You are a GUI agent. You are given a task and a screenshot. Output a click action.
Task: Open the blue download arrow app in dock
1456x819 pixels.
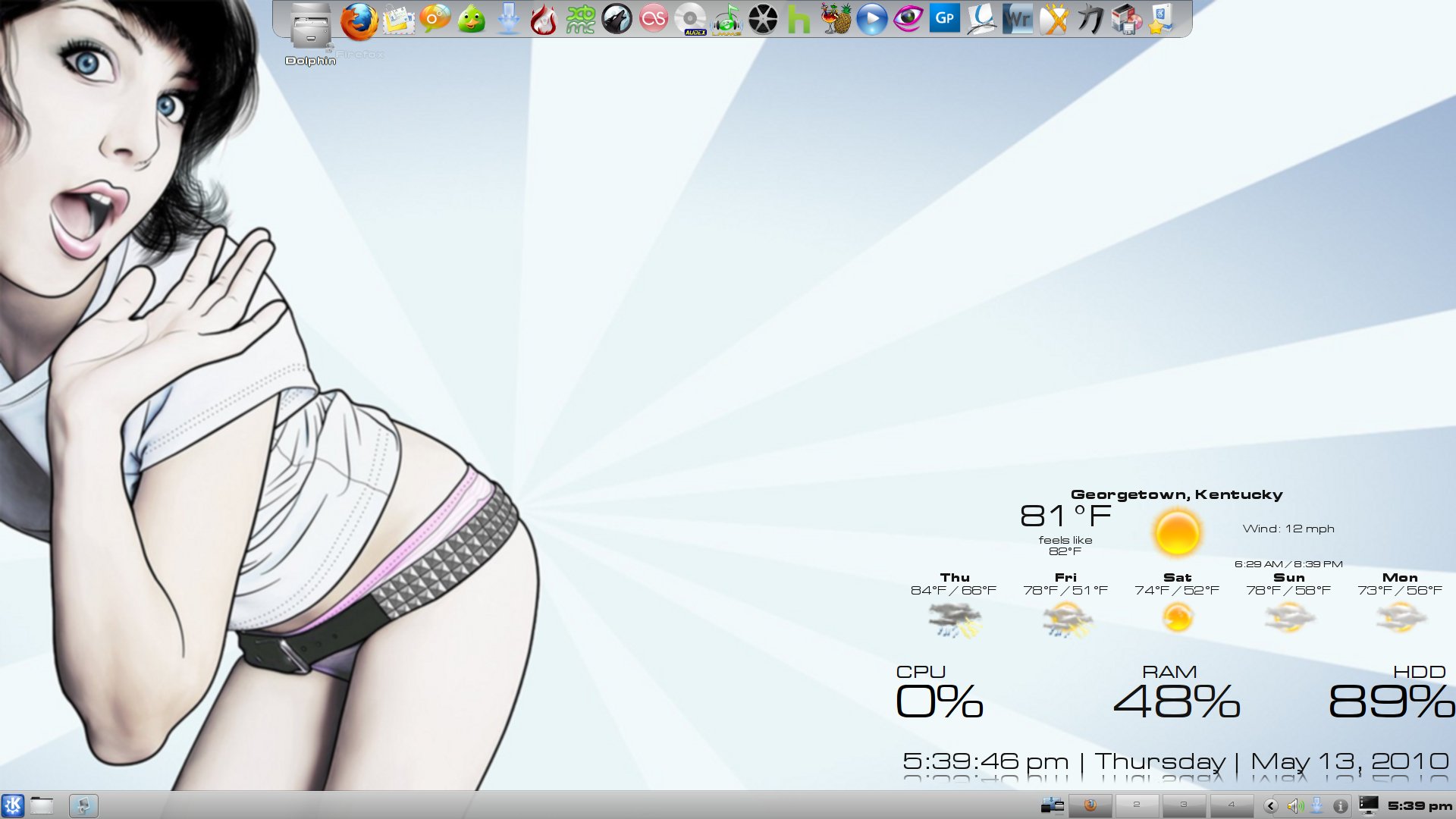coord(508,19)
